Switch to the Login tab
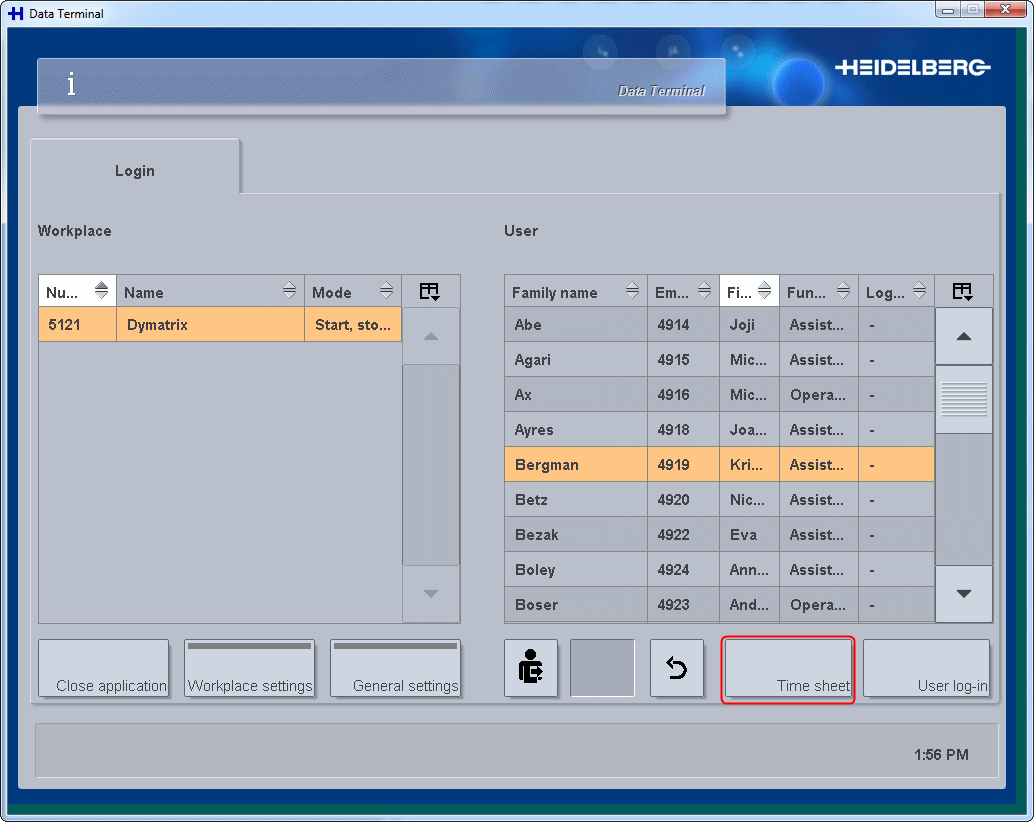 pyautogui.click(x=134, y=170)
